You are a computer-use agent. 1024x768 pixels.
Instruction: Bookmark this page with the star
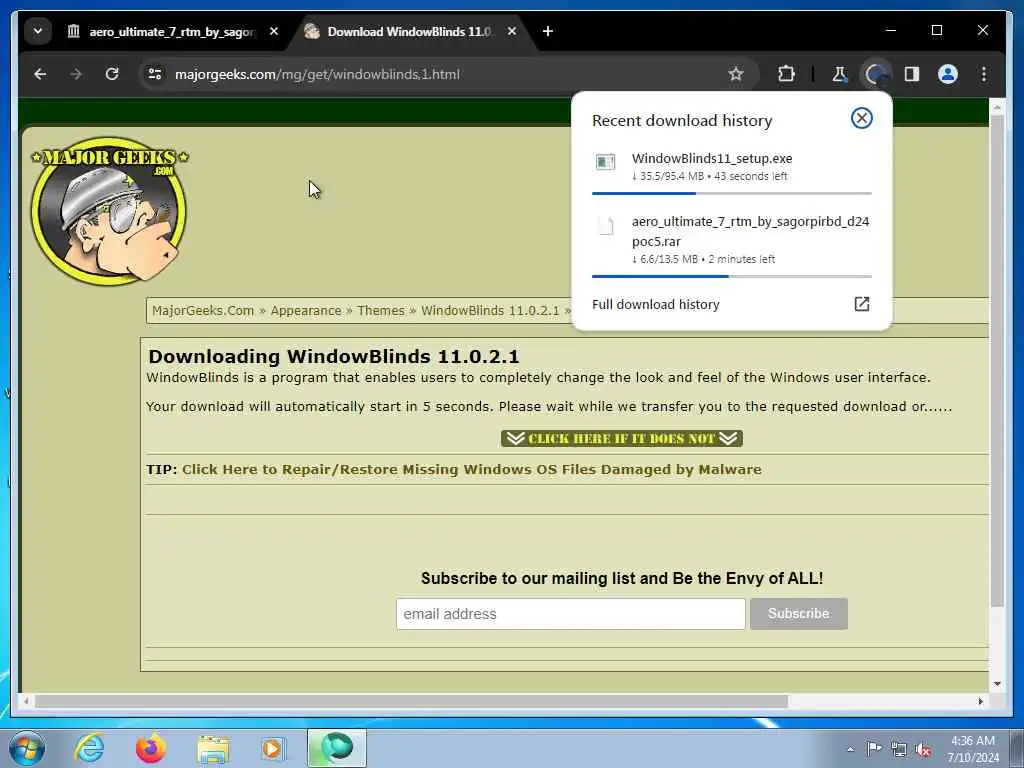pos(736,74)
